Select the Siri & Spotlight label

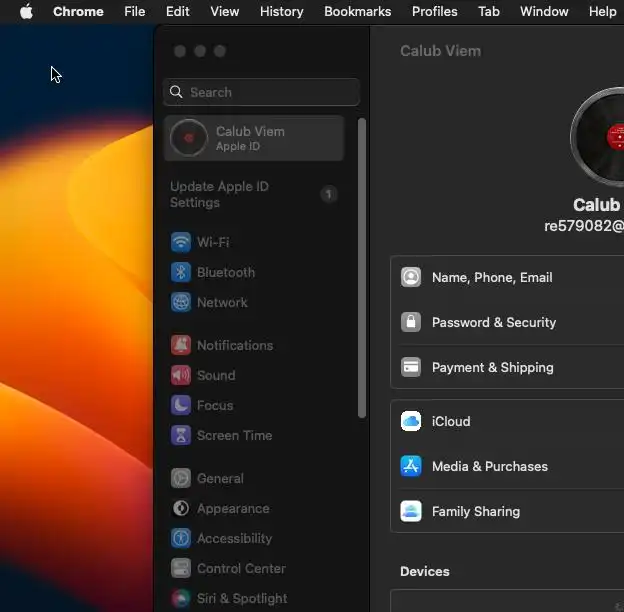coord(242,598)
